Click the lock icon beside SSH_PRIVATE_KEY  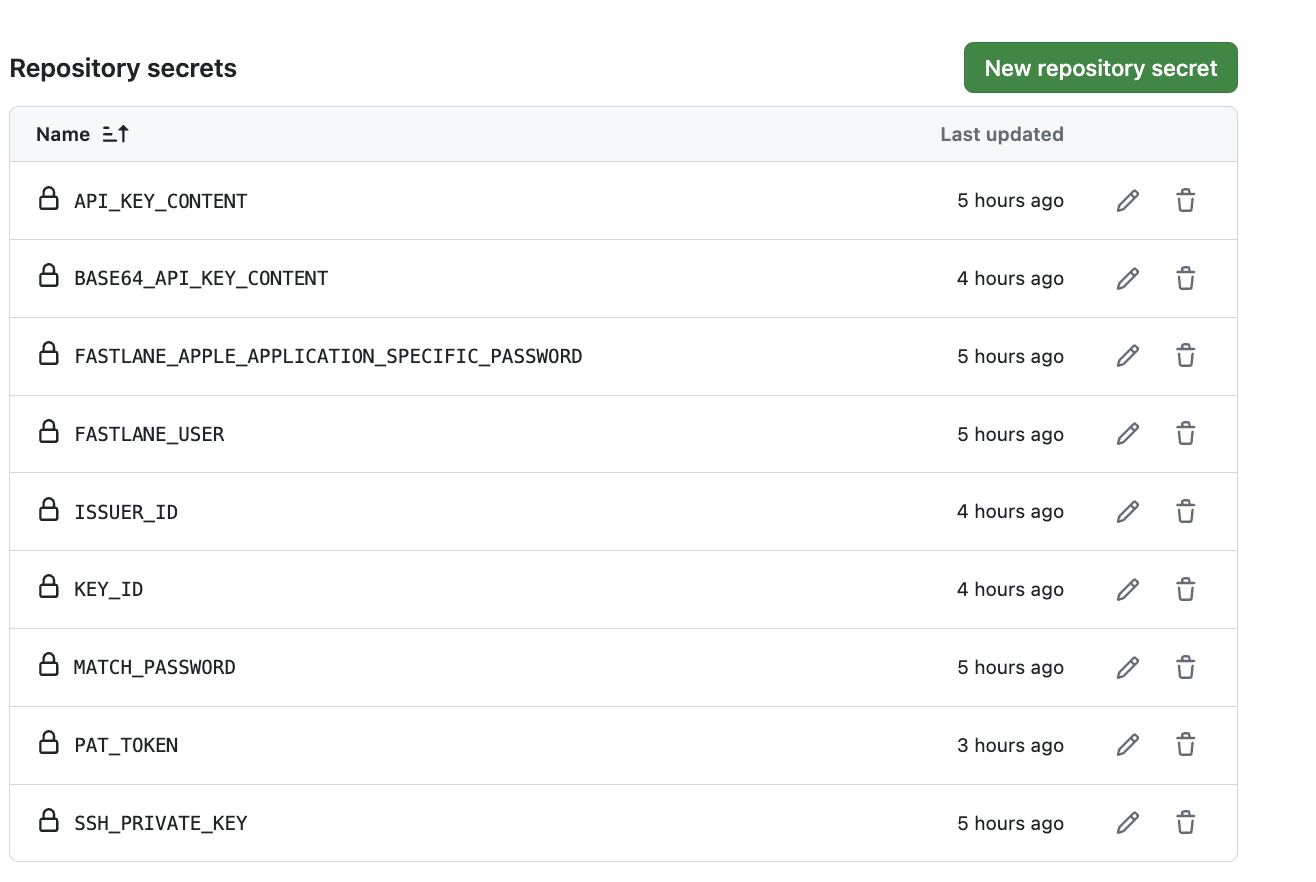pyautogui.click(x=48, y=820)
